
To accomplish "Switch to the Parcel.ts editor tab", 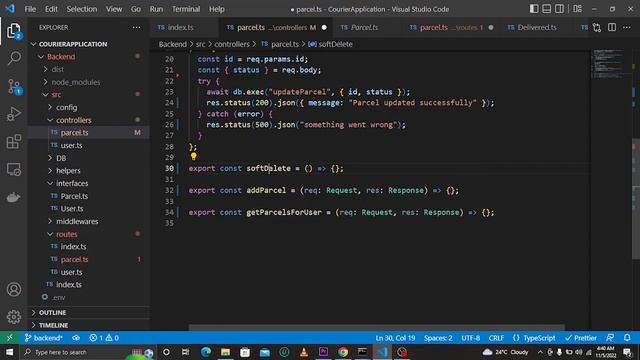I will pos(364,27).
